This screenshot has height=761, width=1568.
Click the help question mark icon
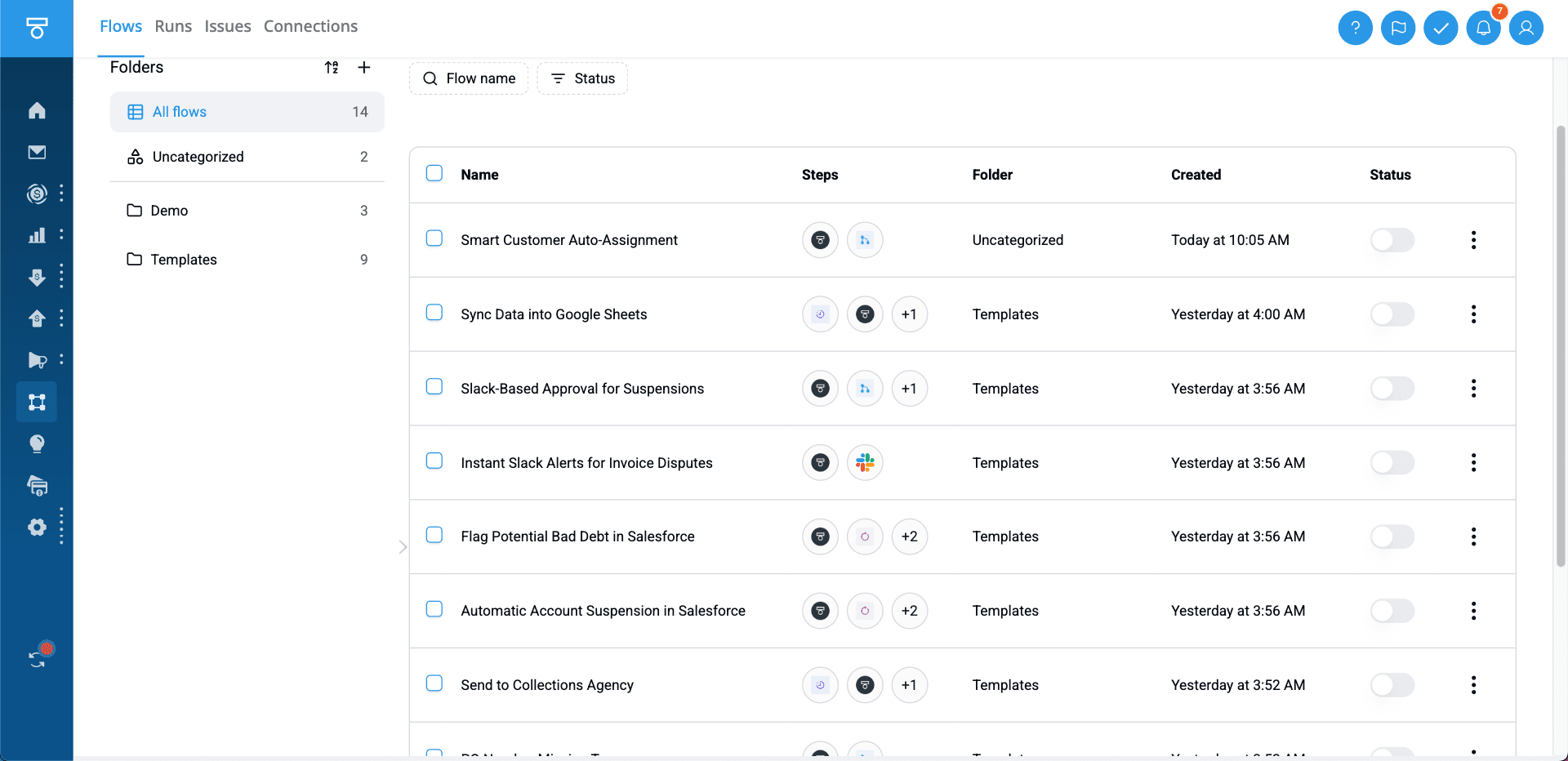pos(1355,29)
